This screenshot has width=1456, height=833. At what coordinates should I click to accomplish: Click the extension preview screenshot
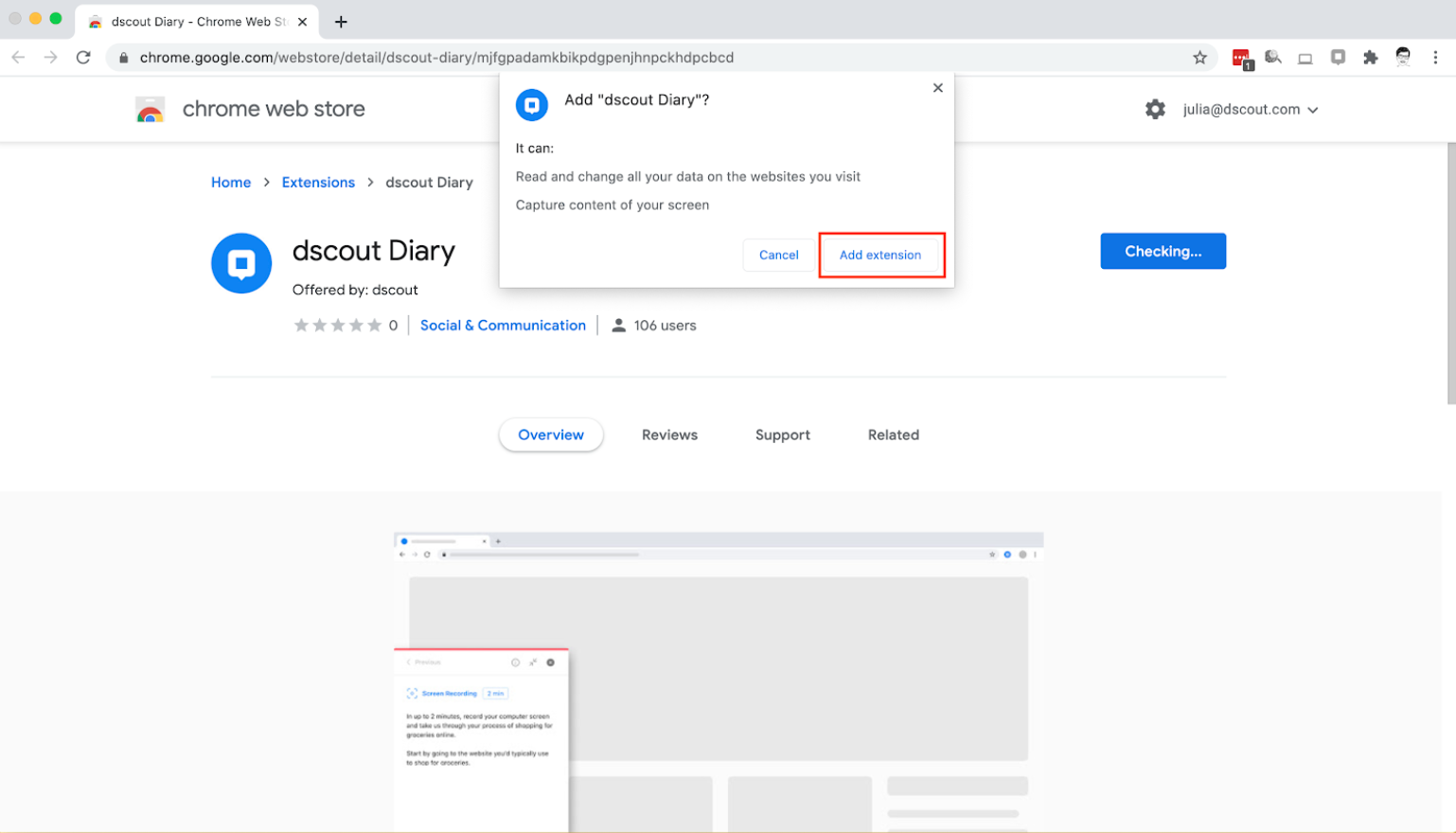coord(719,682)
